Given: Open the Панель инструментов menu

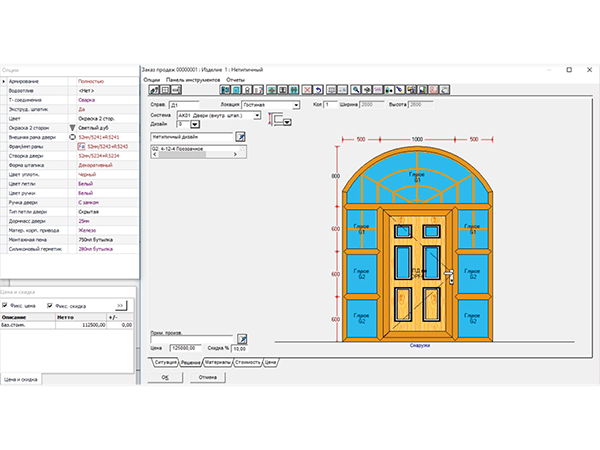Looking at the screenshot, I should click(x=194, y=79).
